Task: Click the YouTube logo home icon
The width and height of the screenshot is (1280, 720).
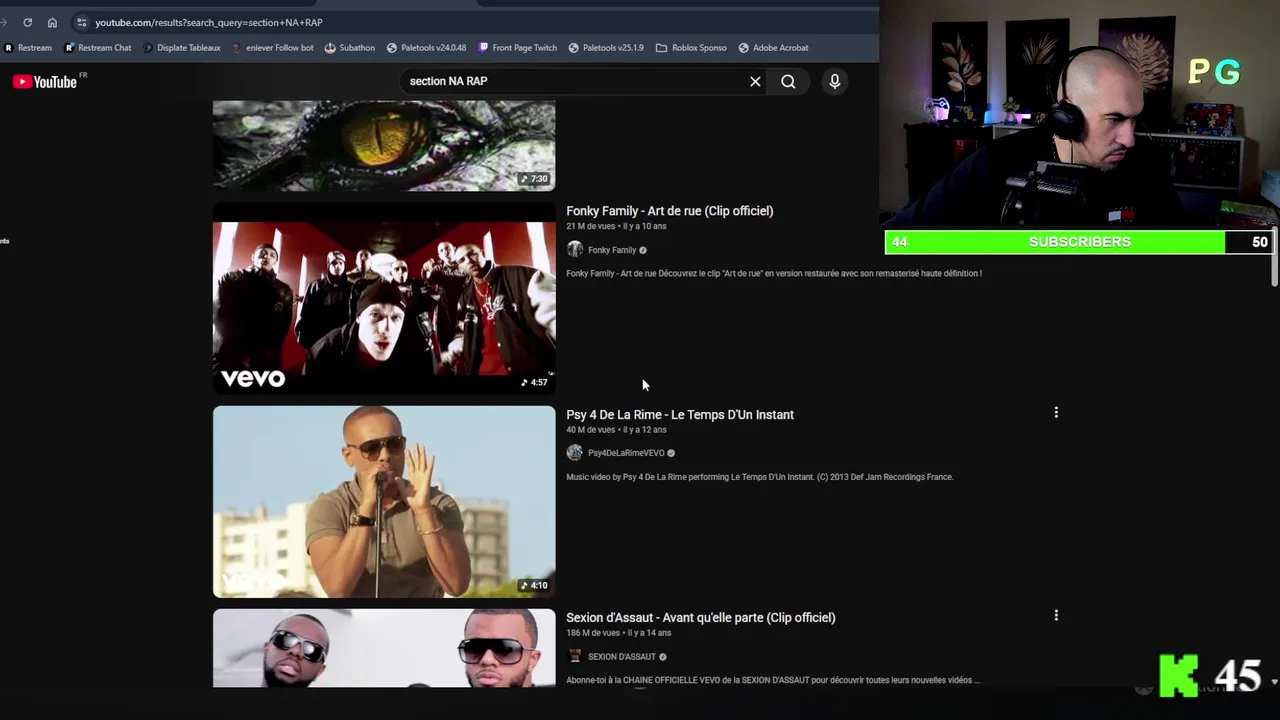Action: coord(45,82)
